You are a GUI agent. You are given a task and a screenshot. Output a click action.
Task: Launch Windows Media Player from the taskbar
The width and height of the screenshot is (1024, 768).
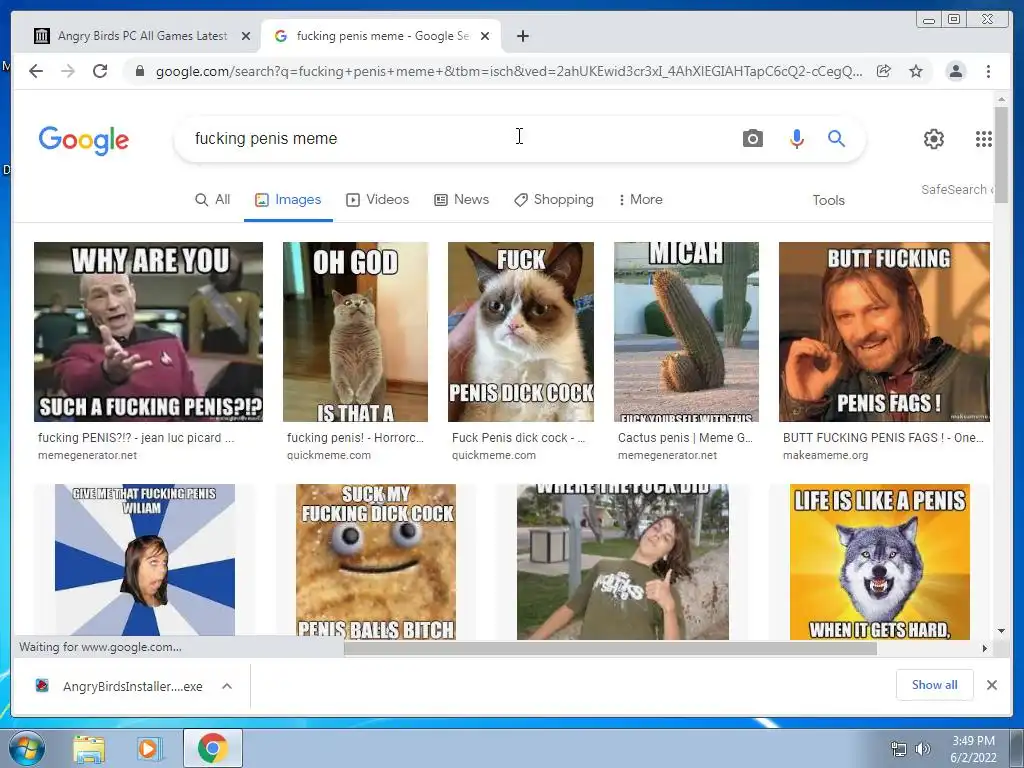point(150,749)
